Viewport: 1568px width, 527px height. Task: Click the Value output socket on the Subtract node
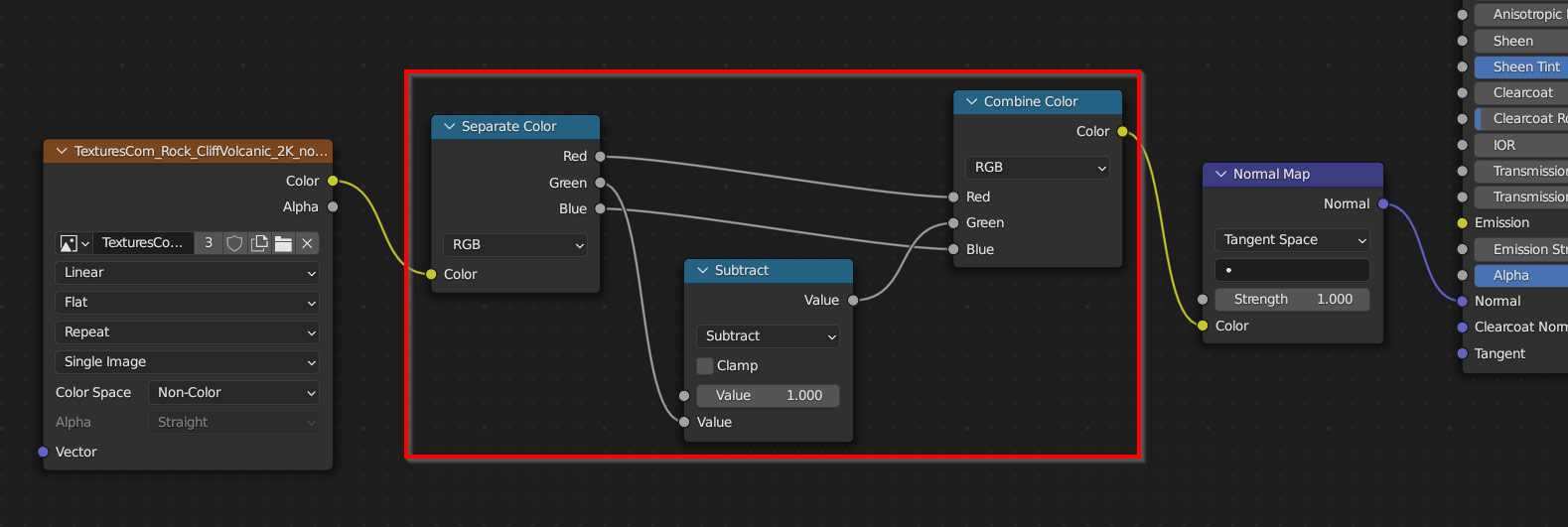point(853,300)
